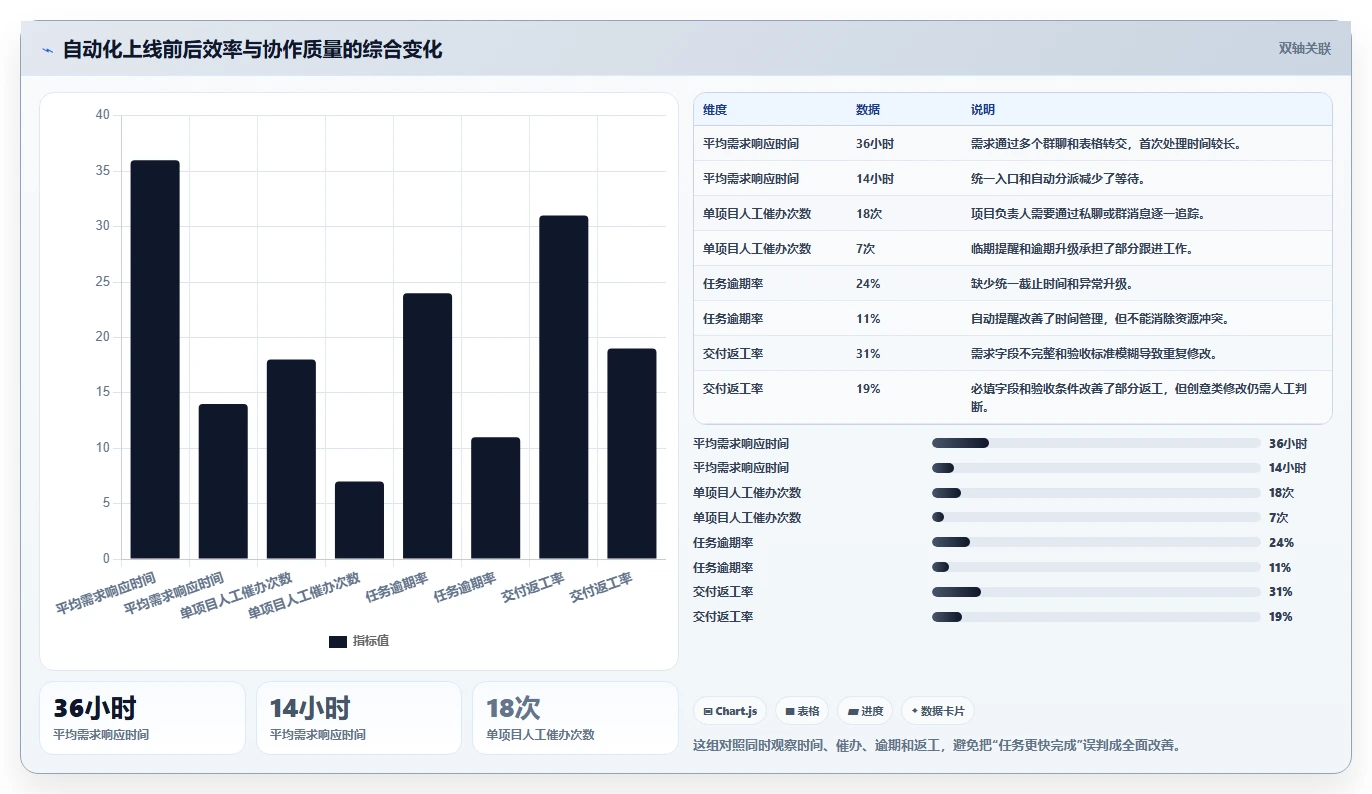Screen dimensions: 1372x794
Task: Click the description starting 需求字段不完整
Action: tap(1094, 354)
